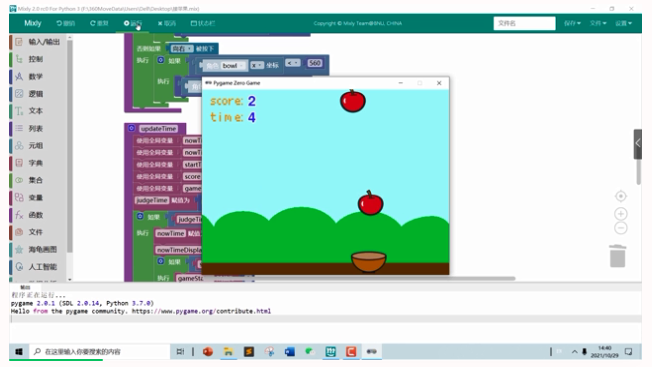This screenshot has height=367, width=652.
Task: Click the pygame.org contribute link in console
Action: [x=201, y=311]
